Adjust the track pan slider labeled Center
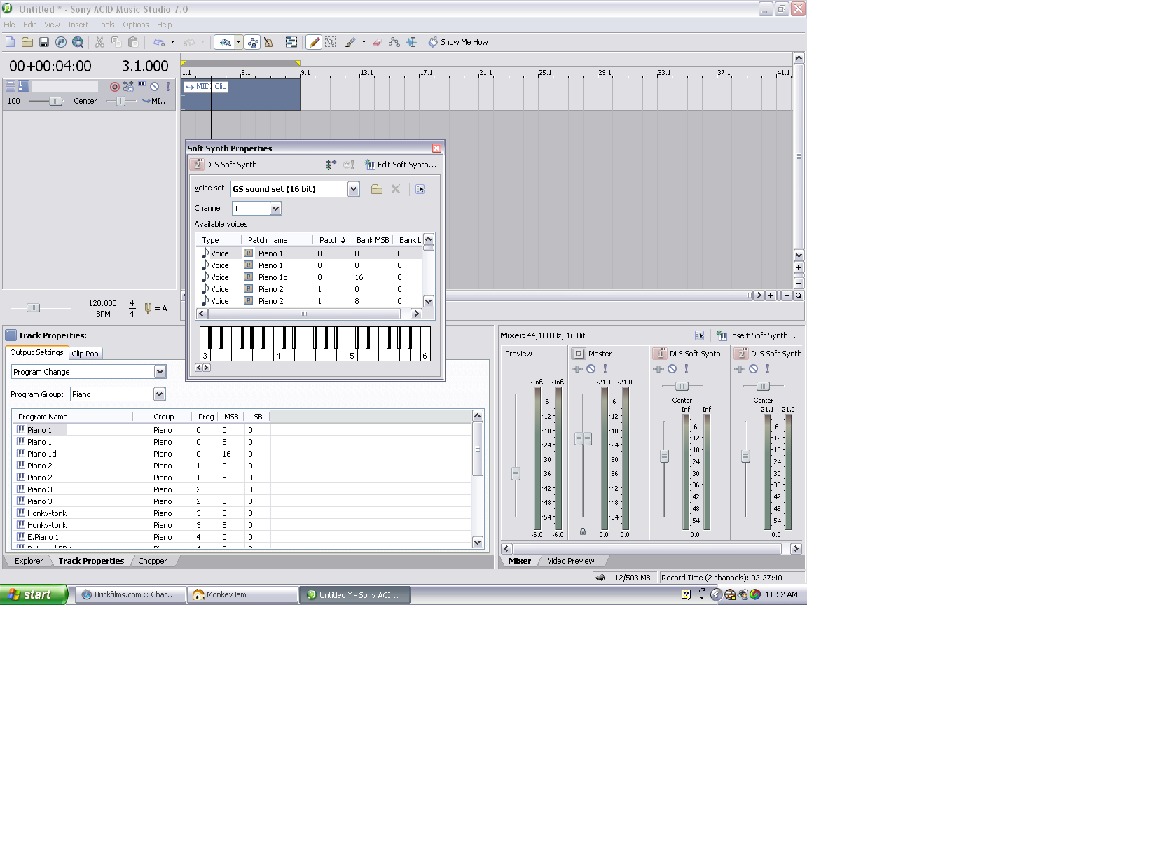The image size is (1152, 864). [x=121, y=101]
